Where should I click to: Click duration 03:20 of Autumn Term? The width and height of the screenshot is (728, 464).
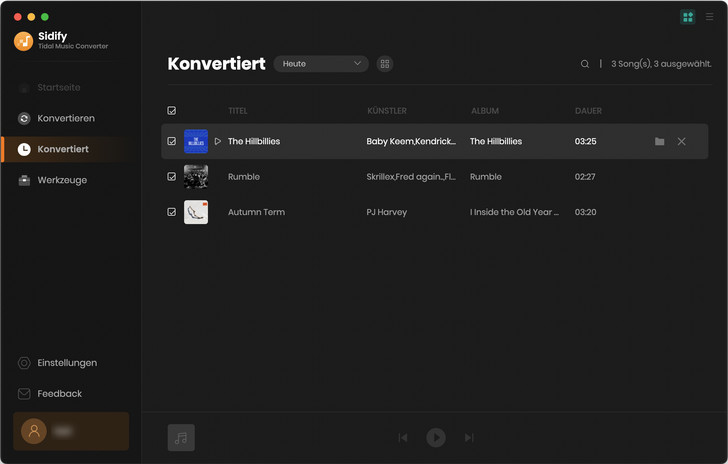pos(585,212)
